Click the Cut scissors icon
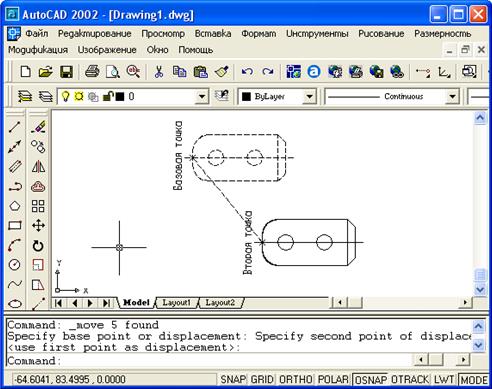 pyautogui.click(x=159, y=72)
